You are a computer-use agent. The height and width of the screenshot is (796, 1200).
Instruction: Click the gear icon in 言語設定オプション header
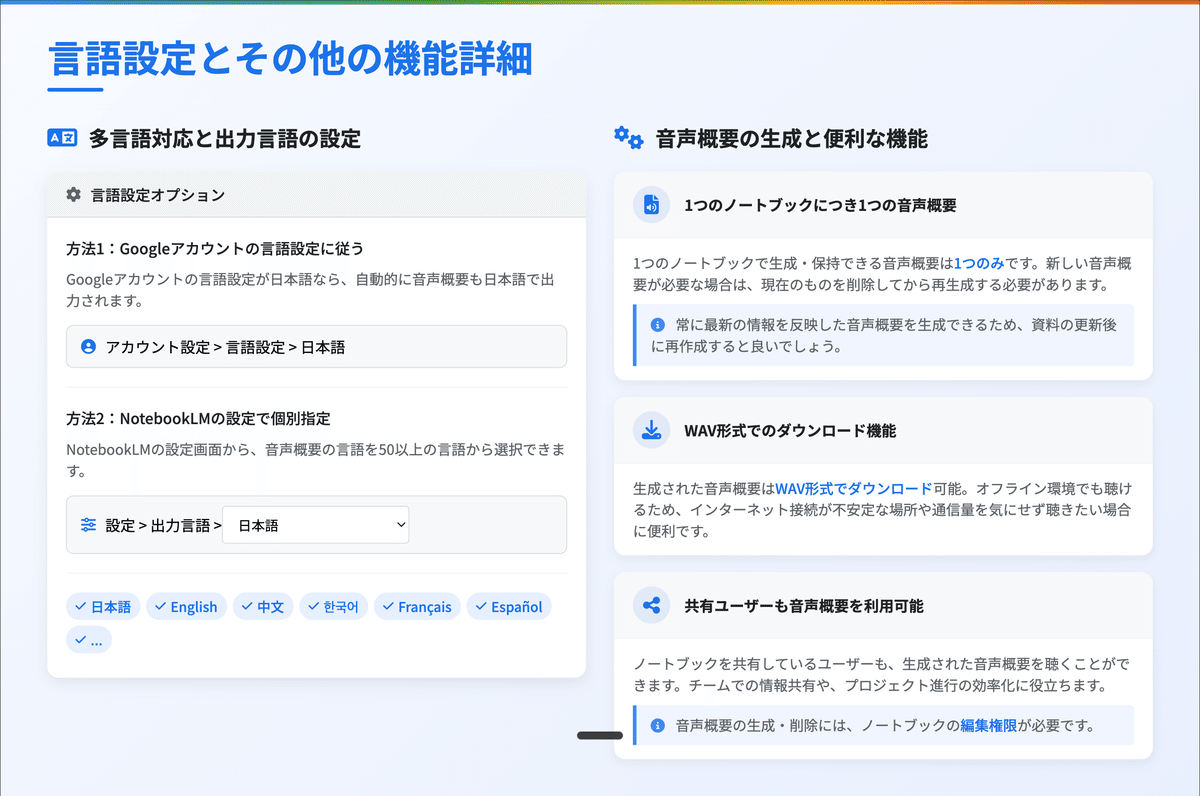[x=72, y=196]
